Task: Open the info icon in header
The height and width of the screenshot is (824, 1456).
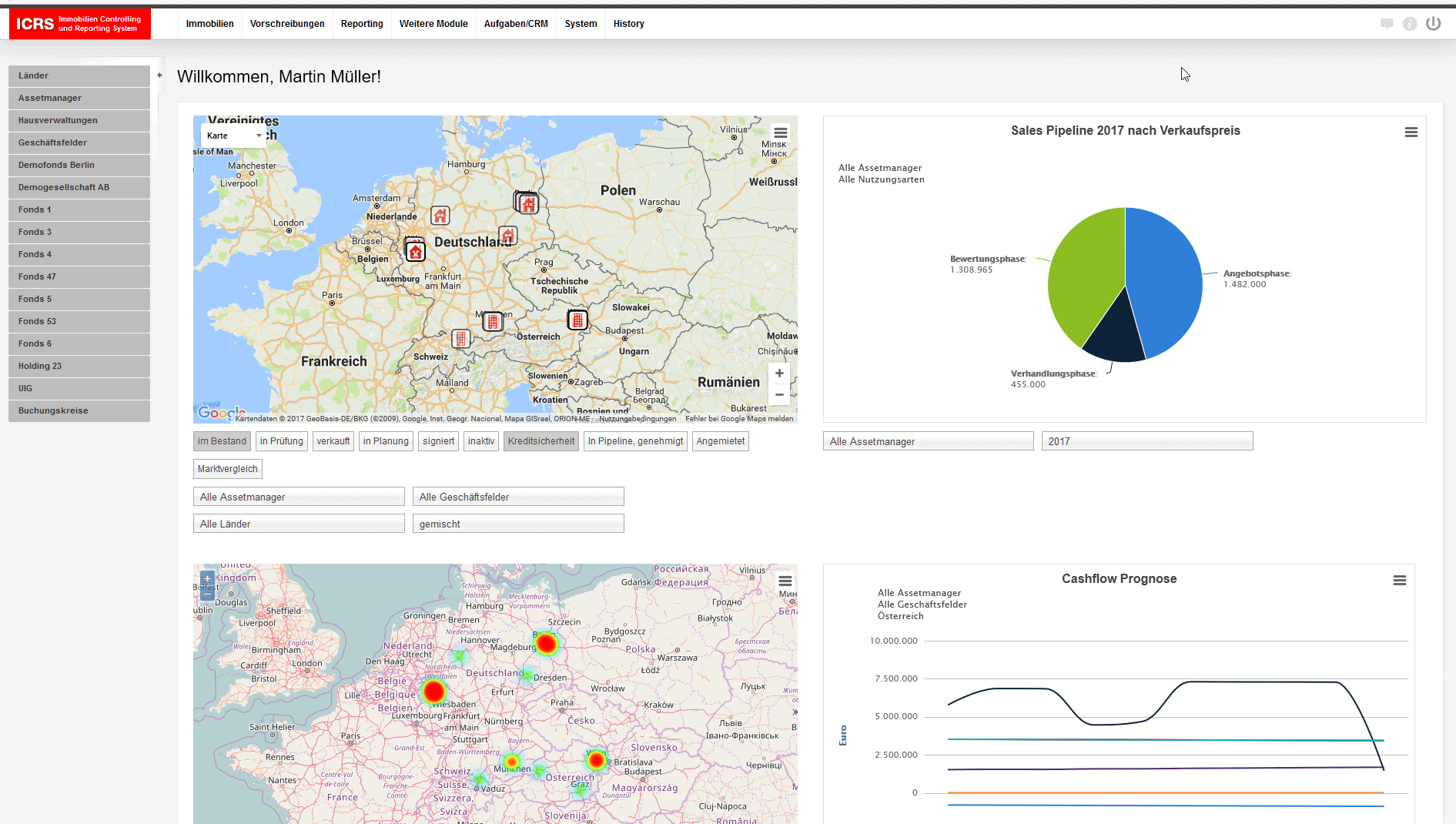Action: (x=1410, y=24)
